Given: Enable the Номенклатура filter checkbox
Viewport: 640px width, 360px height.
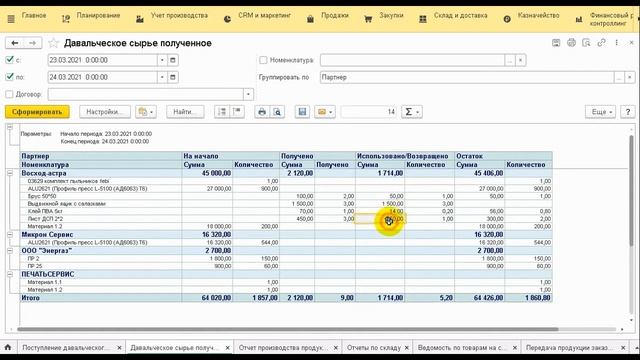Looking at the screenshot, I should click(x=263, y=60).
